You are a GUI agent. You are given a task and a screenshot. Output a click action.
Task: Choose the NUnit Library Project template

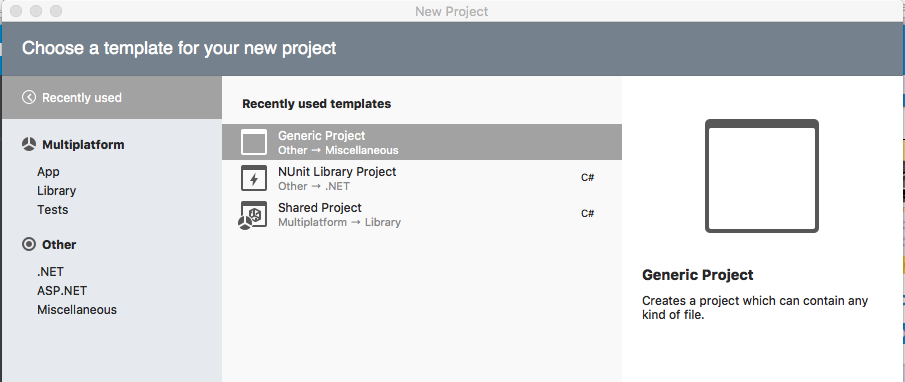[422, 178]
